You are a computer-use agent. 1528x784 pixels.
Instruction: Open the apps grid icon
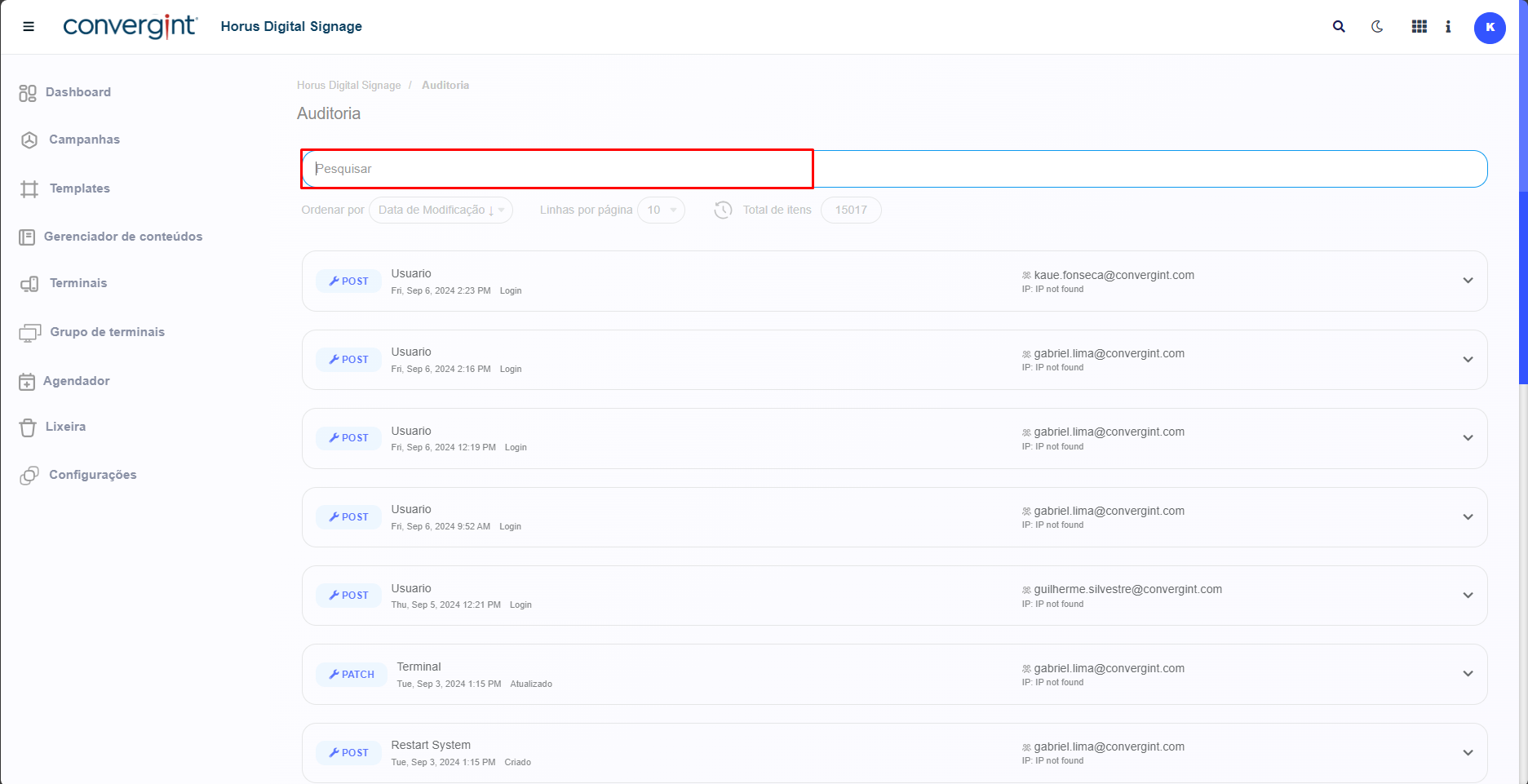[x=1419, y=27]
